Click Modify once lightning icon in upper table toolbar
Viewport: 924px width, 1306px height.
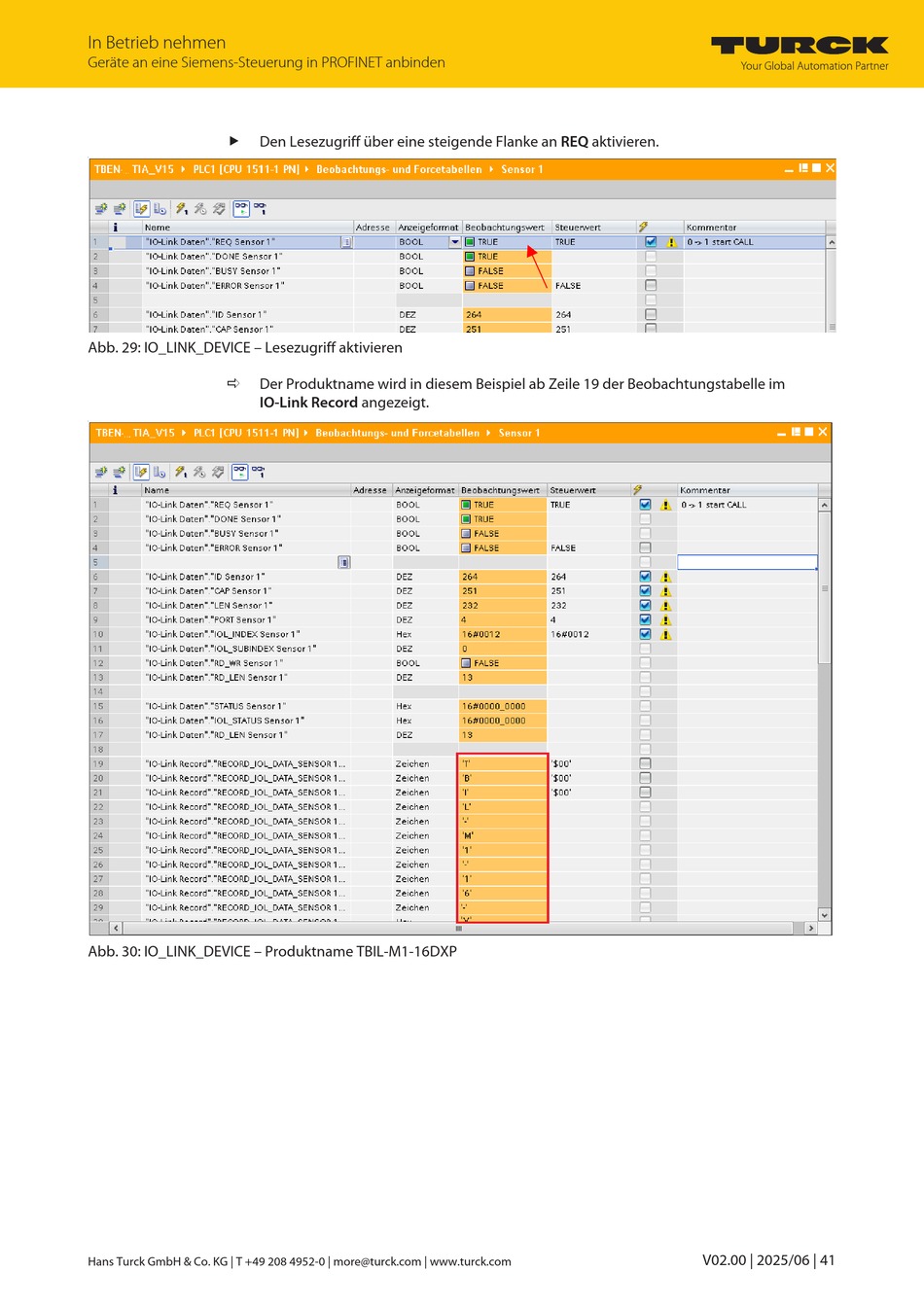[182, 209]
